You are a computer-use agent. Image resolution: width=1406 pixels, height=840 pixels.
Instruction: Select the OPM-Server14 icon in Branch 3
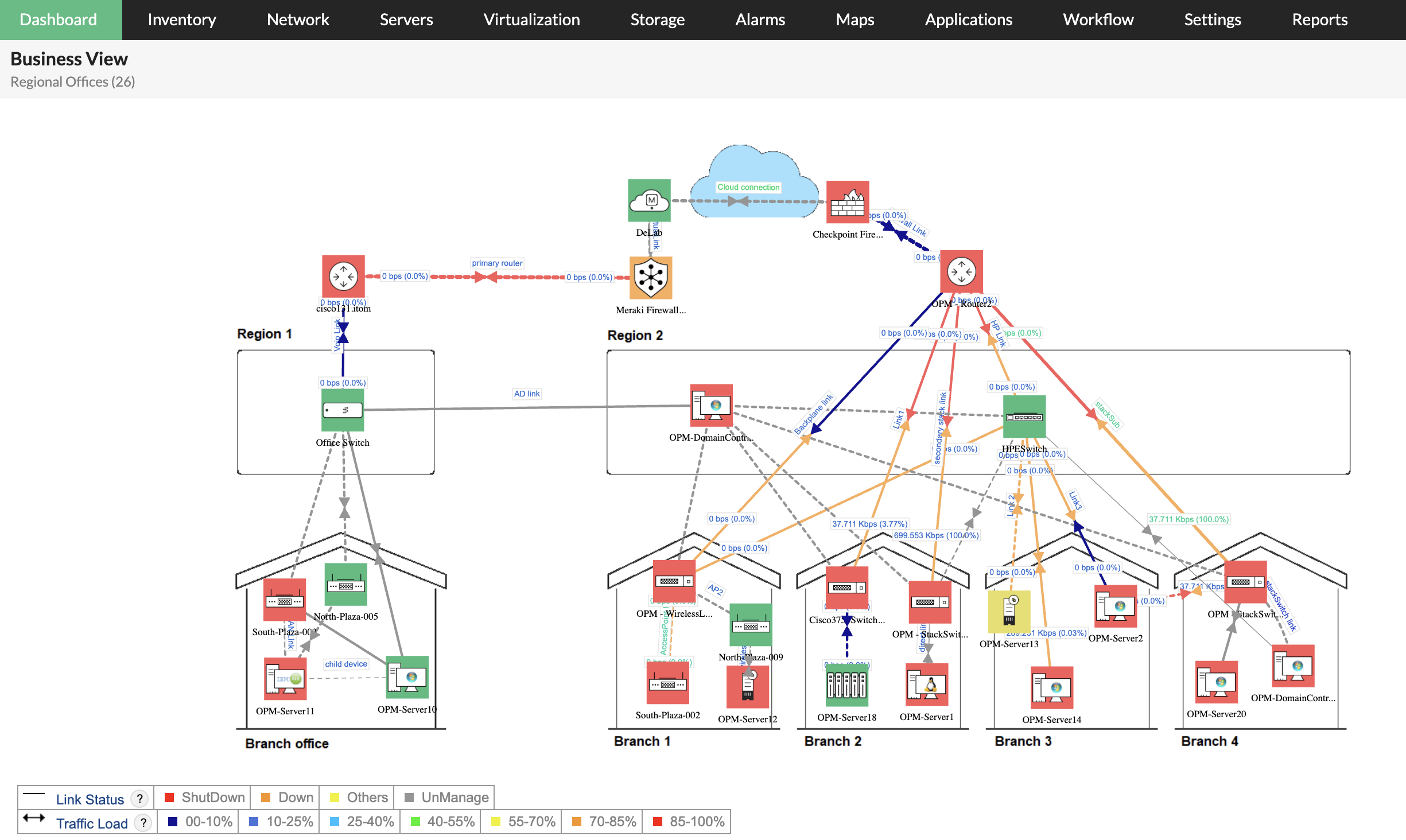[1051, 687]
